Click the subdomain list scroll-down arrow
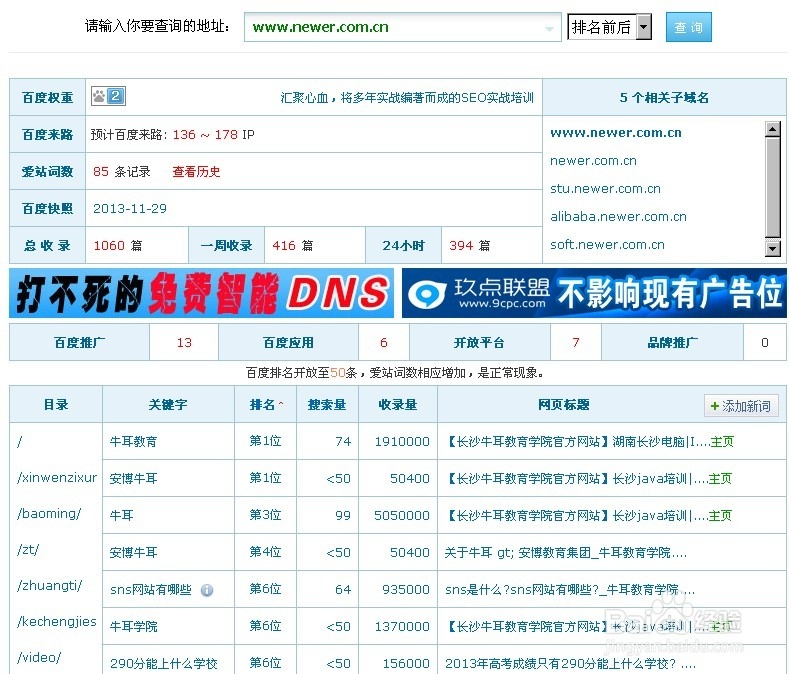789x674 pixels. point(772,248)
